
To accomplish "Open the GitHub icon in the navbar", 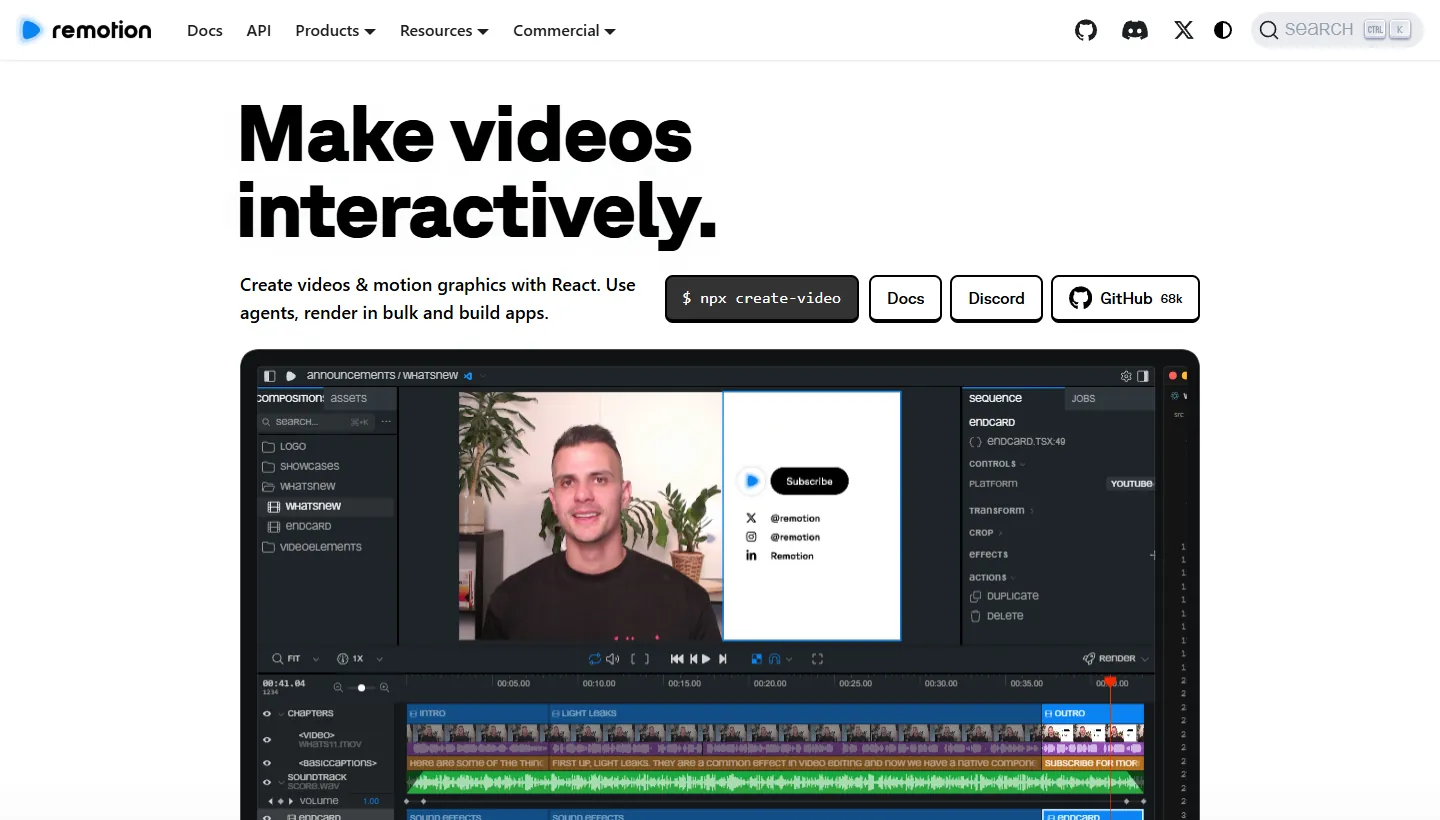I will coord(1086,30).
